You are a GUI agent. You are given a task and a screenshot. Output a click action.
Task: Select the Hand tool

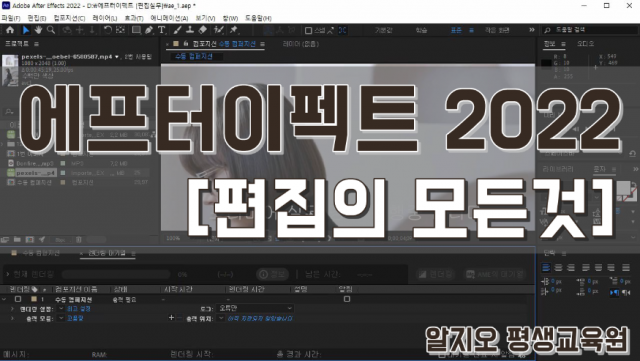(38, 30)
